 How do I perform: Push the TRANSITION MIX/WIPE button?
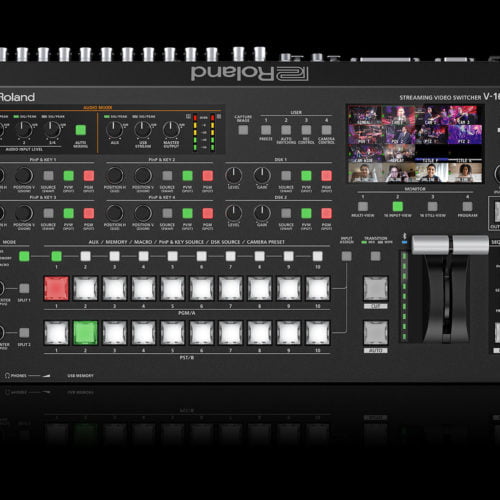coord(376,256)
